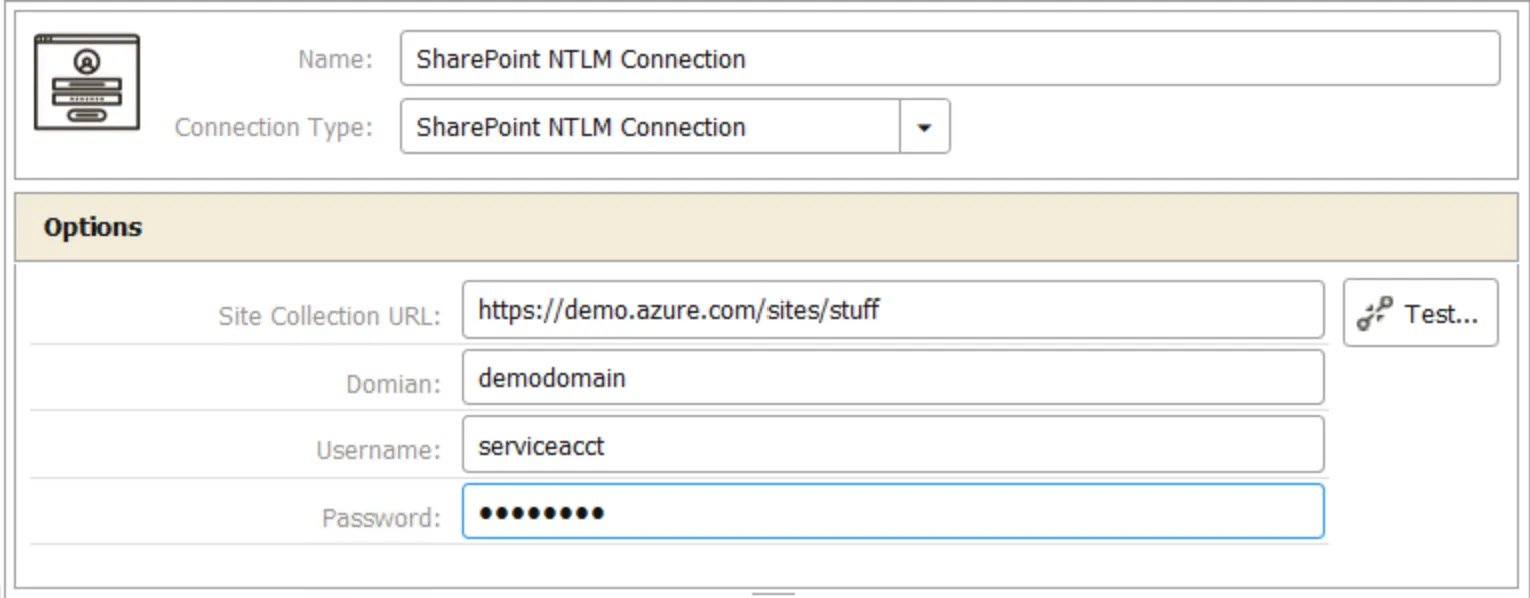Focus the Password field

pyautogui.click(x=893, y=511)
